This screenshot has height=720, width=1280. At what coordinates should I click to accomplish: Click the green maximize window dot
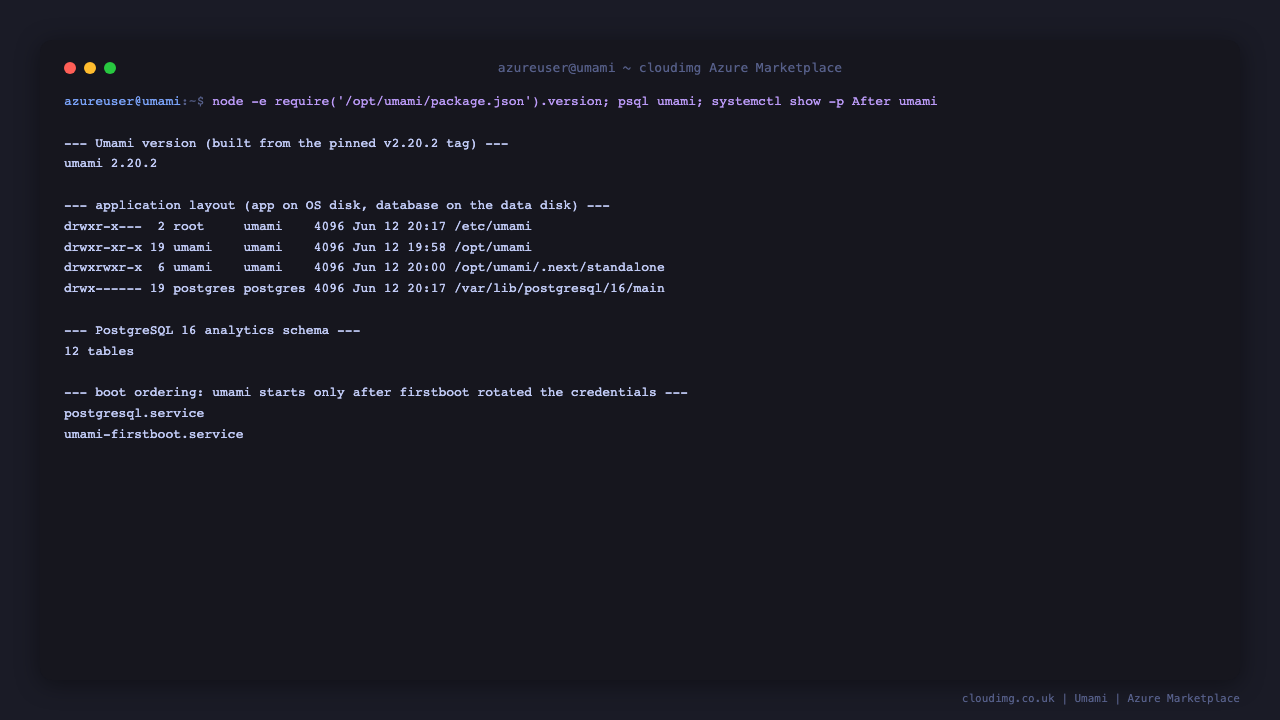click(x=110, y=68)
